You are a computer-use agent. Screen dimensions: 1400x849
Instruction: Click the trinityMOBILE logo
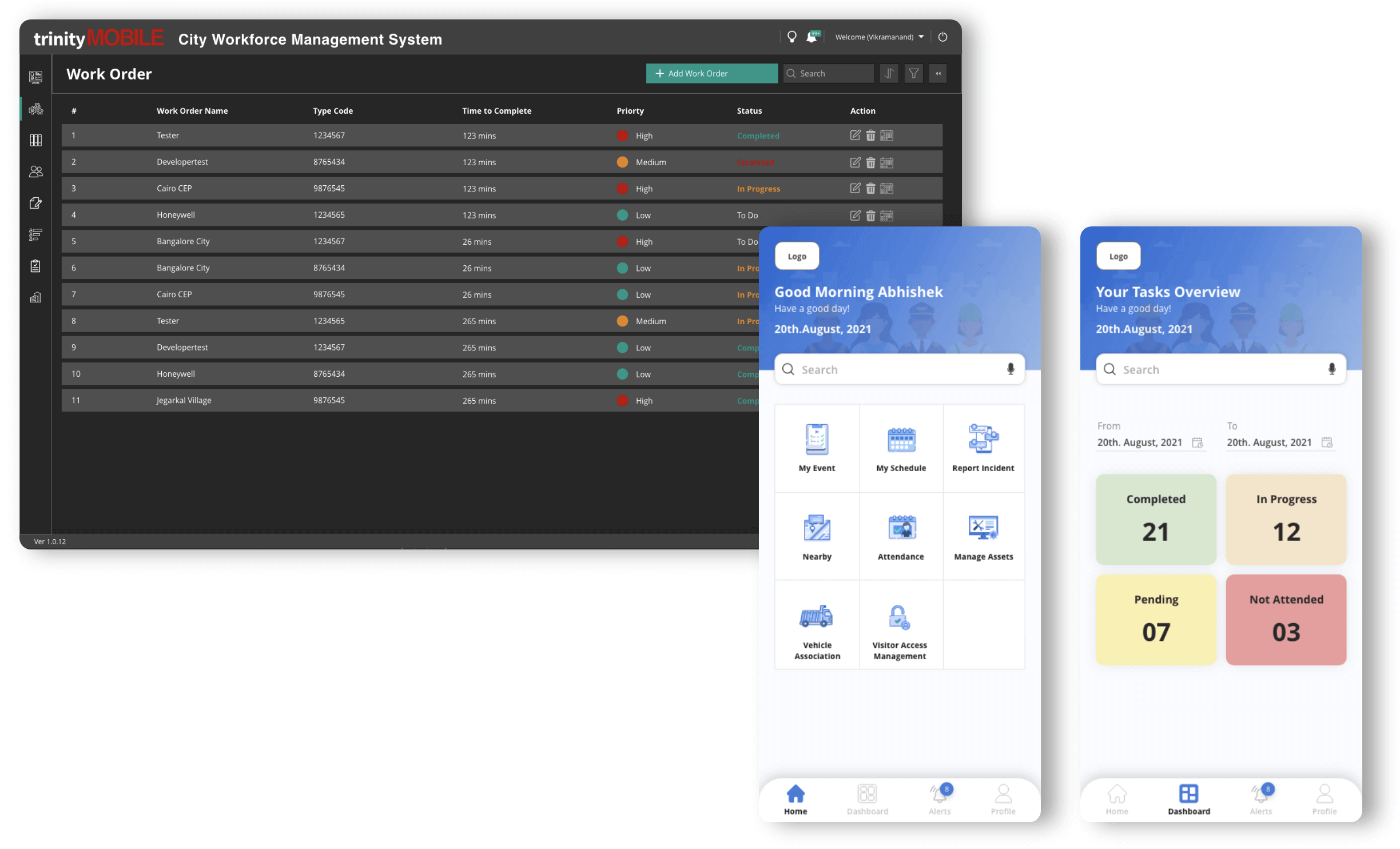pyautogui.click(x=98, y=38)
